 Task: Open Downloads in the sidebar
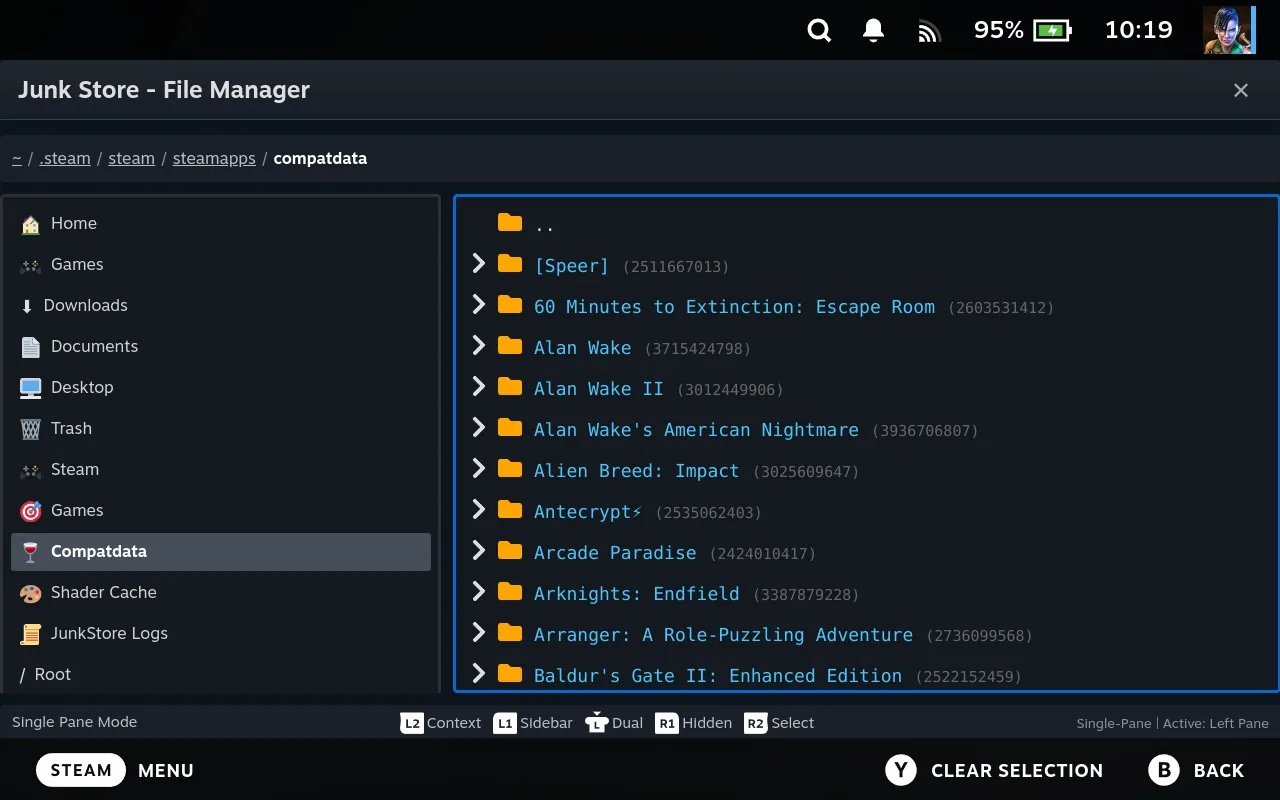tap(221, 305)
